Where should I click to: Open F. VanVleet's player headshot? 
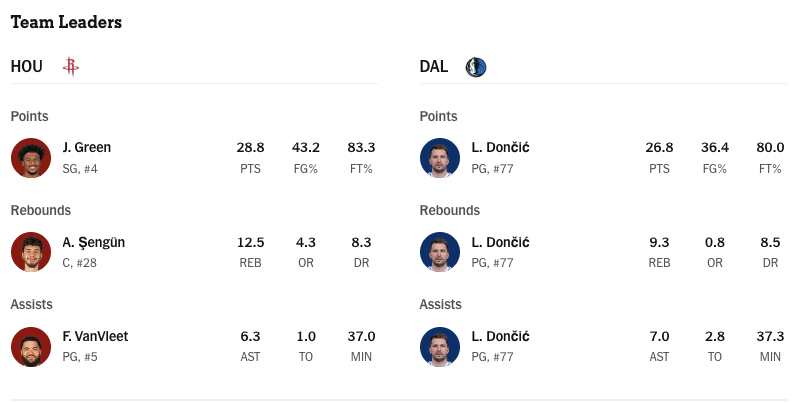click(31, 346)
